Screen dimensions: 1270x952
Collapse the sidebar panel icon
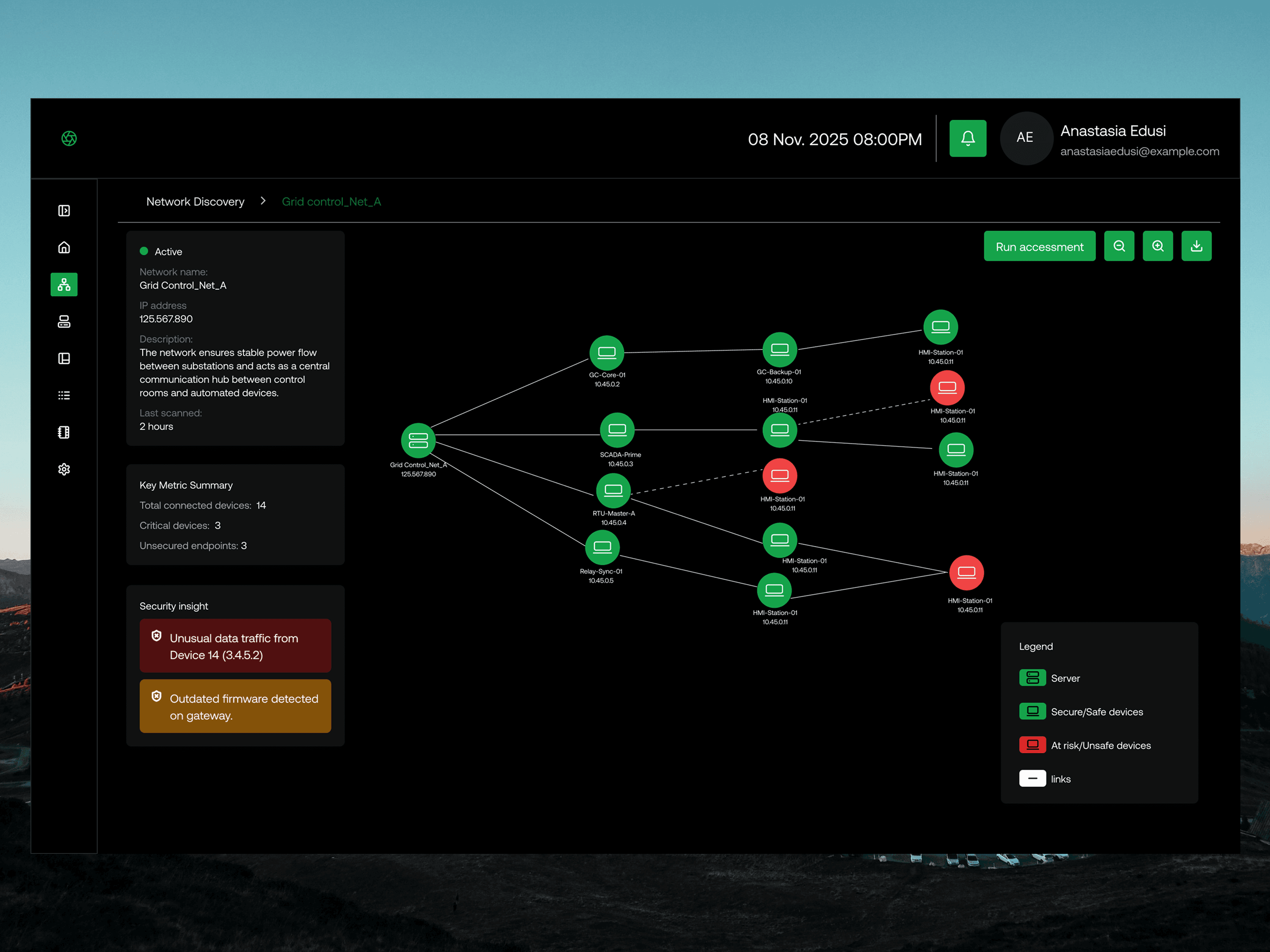pyautogui.click(x=64, y=211)
